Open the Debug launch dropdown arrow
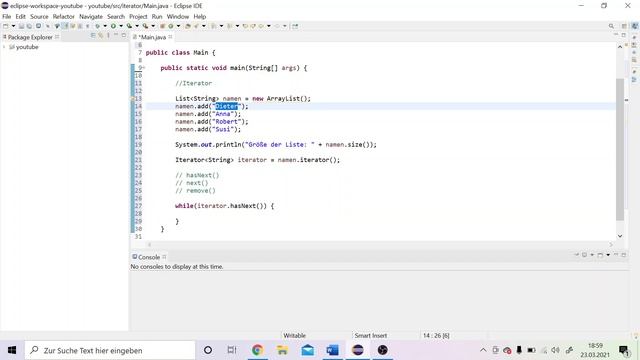The width and height of the screenshot is (640, 360). click(x=105, y=26)
